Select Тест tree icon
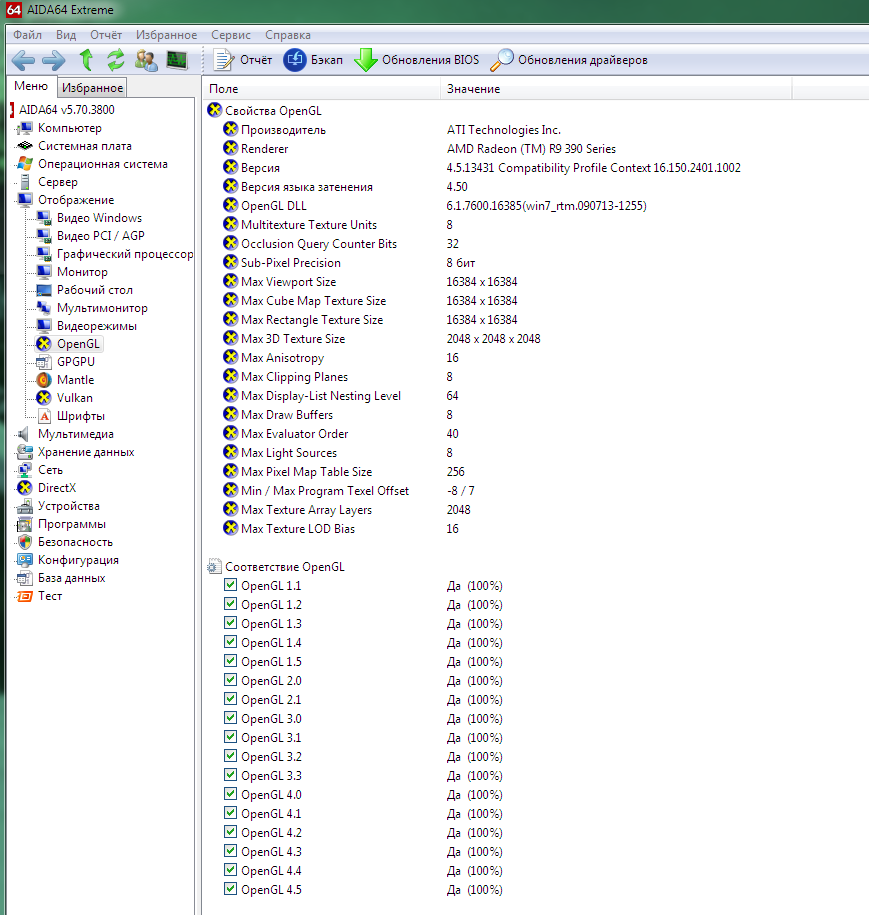This screenshot has width=869, height=915. coord(25,596)
